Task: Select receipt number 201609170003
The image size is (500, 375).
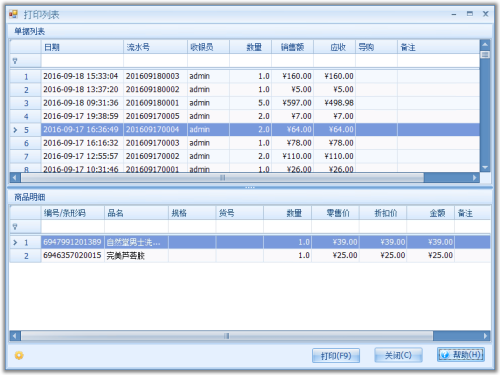Action: (245, 143)
